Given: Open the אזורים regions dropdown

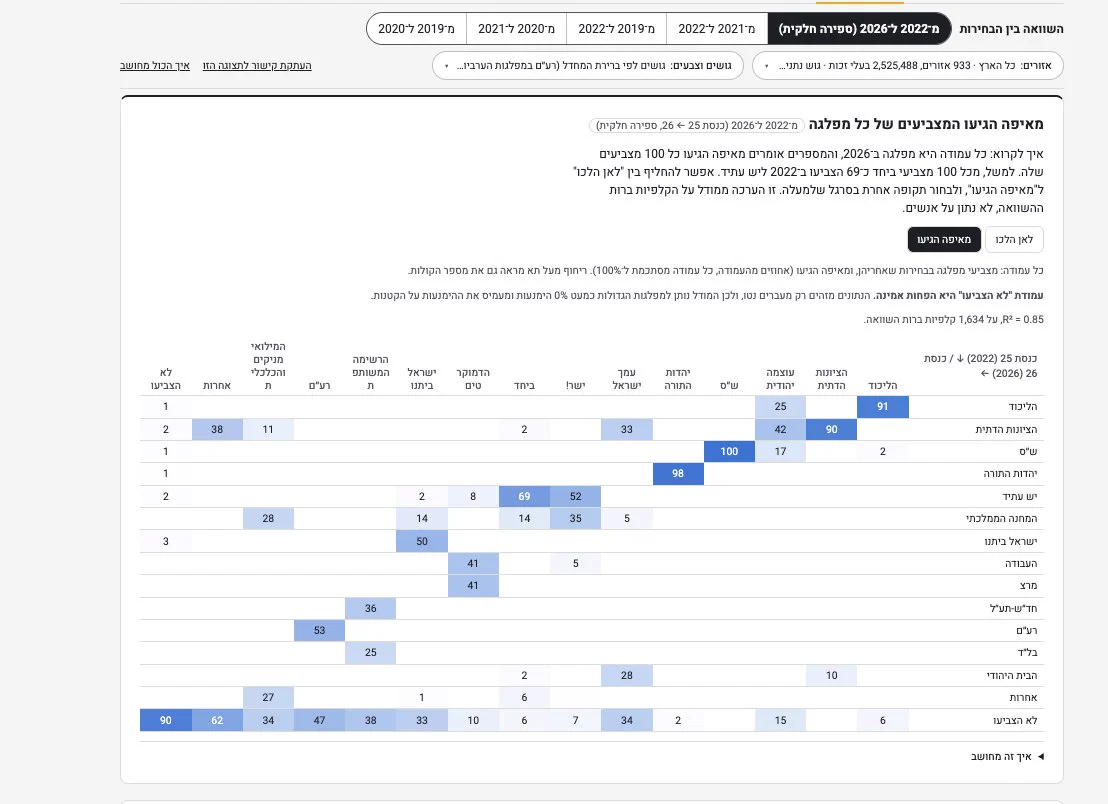Looking at the screenshot, I should click(x=907, y=66).
